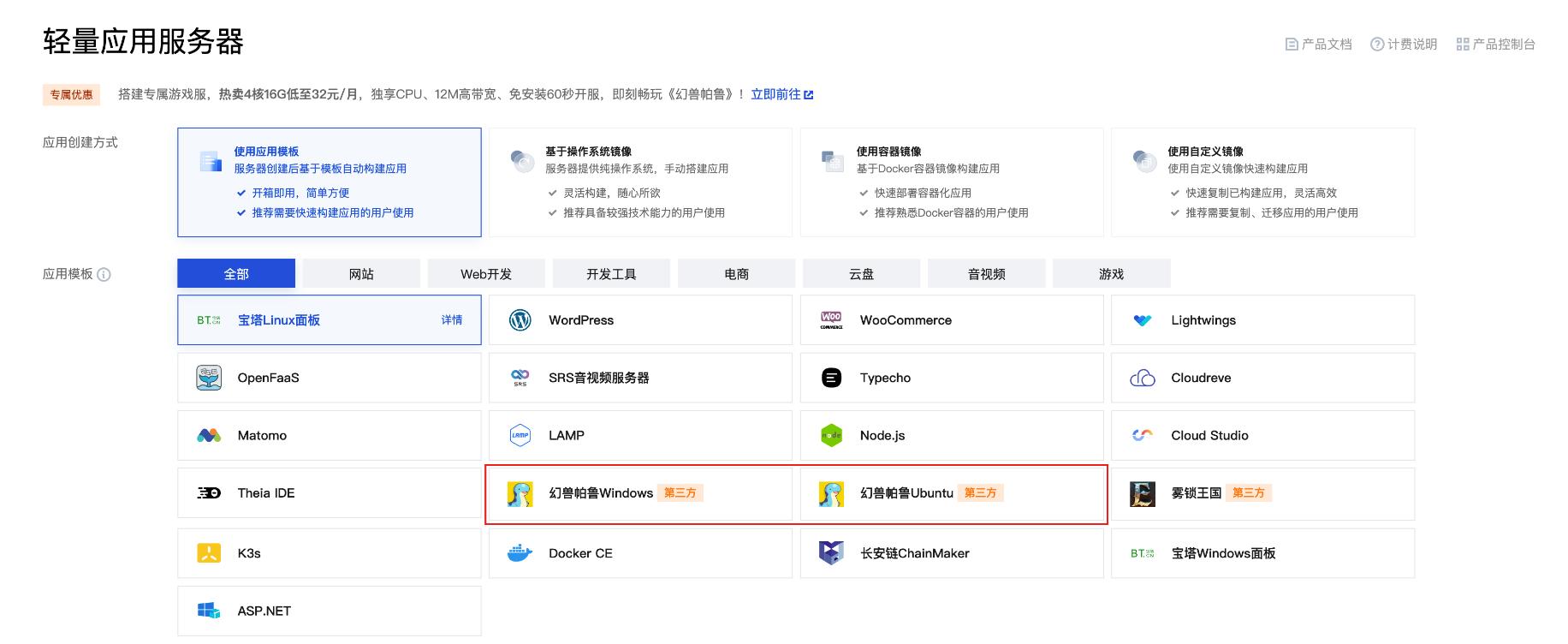Select the K3s template name
This screenshot has width=1568, height=644.
pyautogui.click(x=249, y=553)
